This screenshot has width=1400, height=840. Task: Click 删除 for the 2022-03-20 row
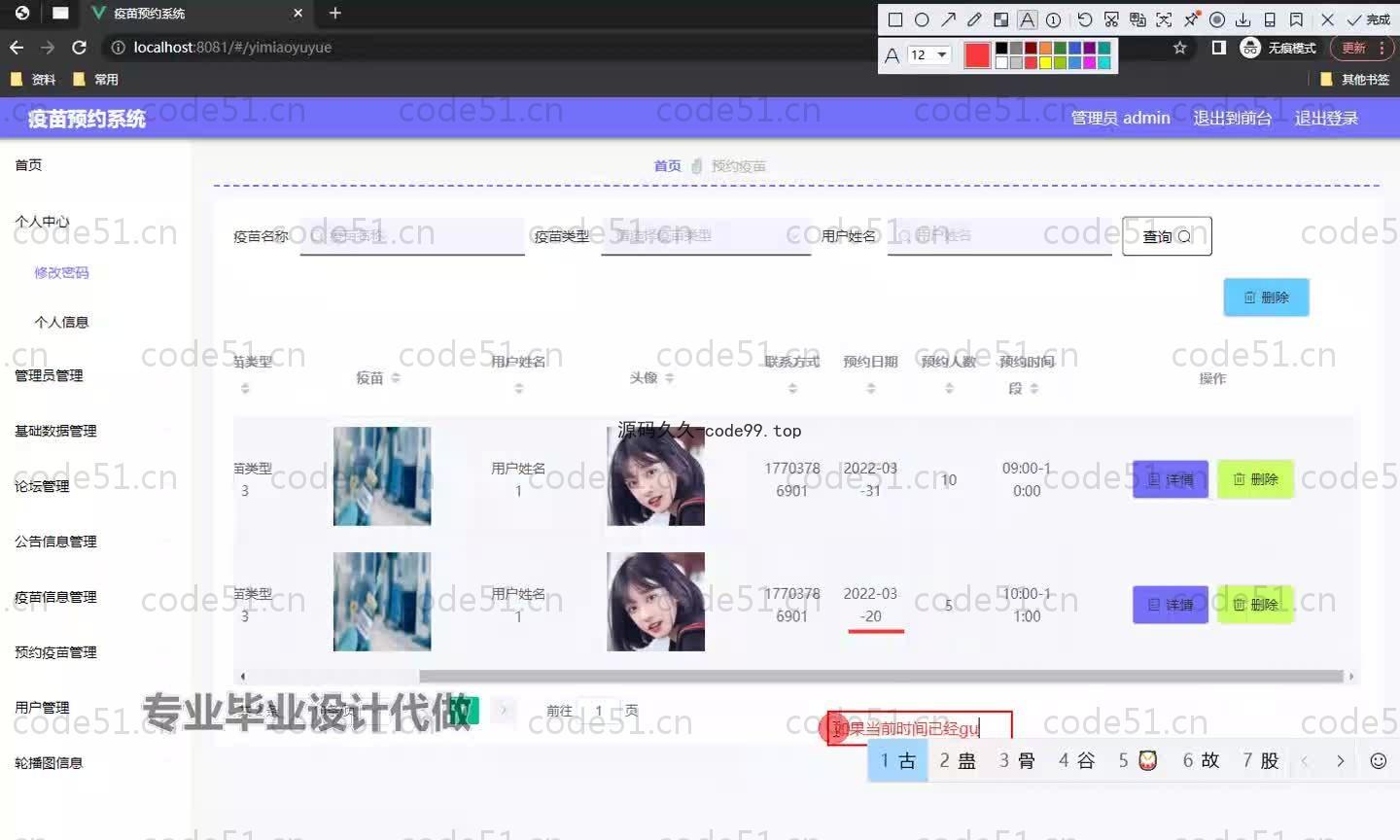1255,605
